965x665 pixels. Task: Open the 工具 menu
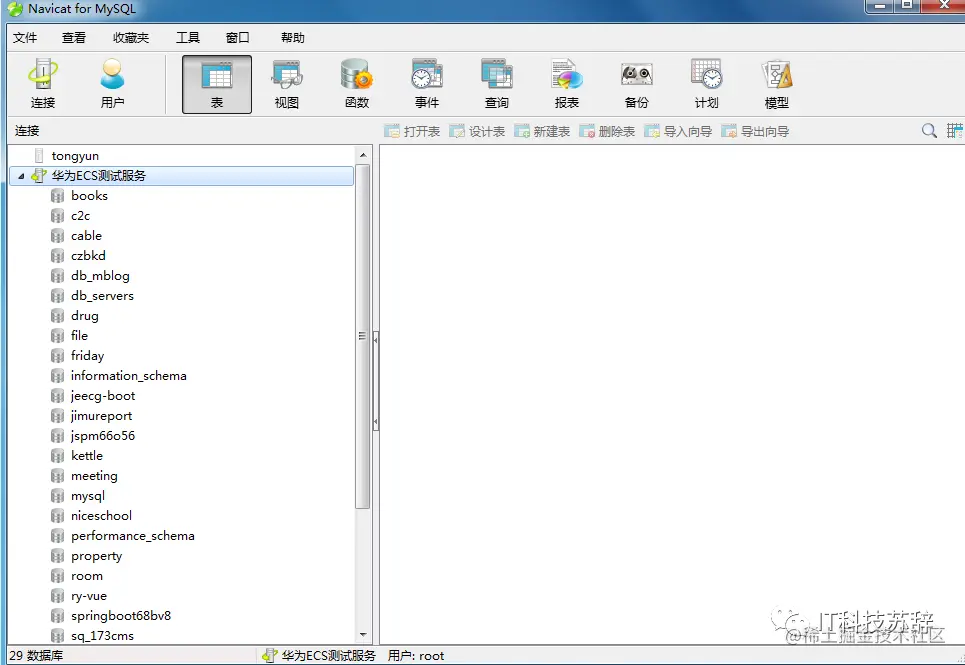[x=188, y=38]
